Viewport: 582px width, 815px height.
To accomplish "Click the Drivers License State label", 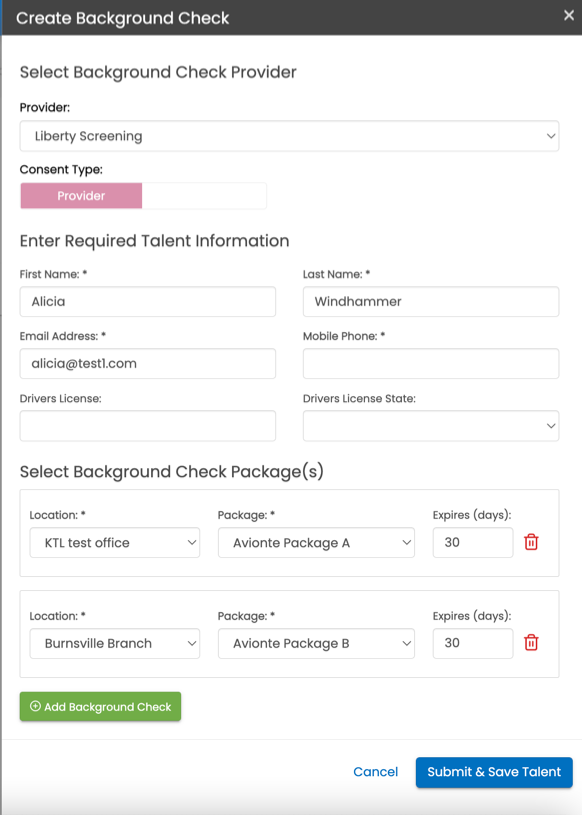I will tap(359, 399).
